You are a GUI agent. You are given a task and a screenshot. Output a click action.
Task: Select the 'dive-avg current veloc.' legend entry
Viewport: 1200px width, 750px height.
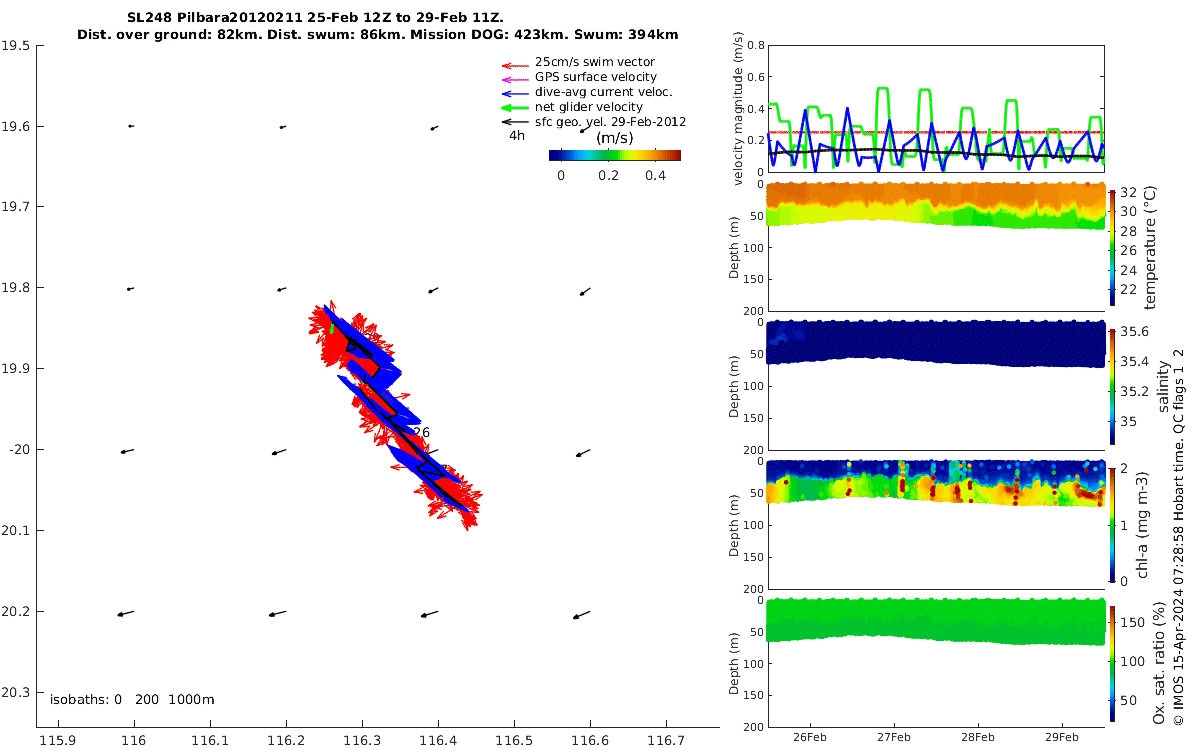click(587, 92)
